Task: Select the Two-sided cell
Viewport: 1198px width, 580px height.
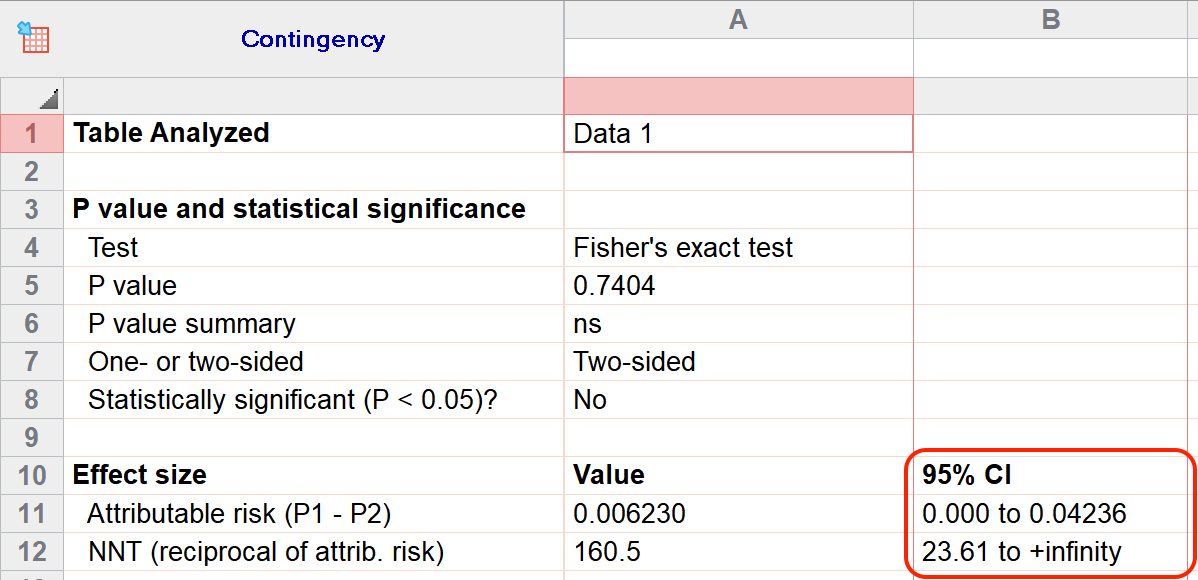Action: click(x=737, y=361)
